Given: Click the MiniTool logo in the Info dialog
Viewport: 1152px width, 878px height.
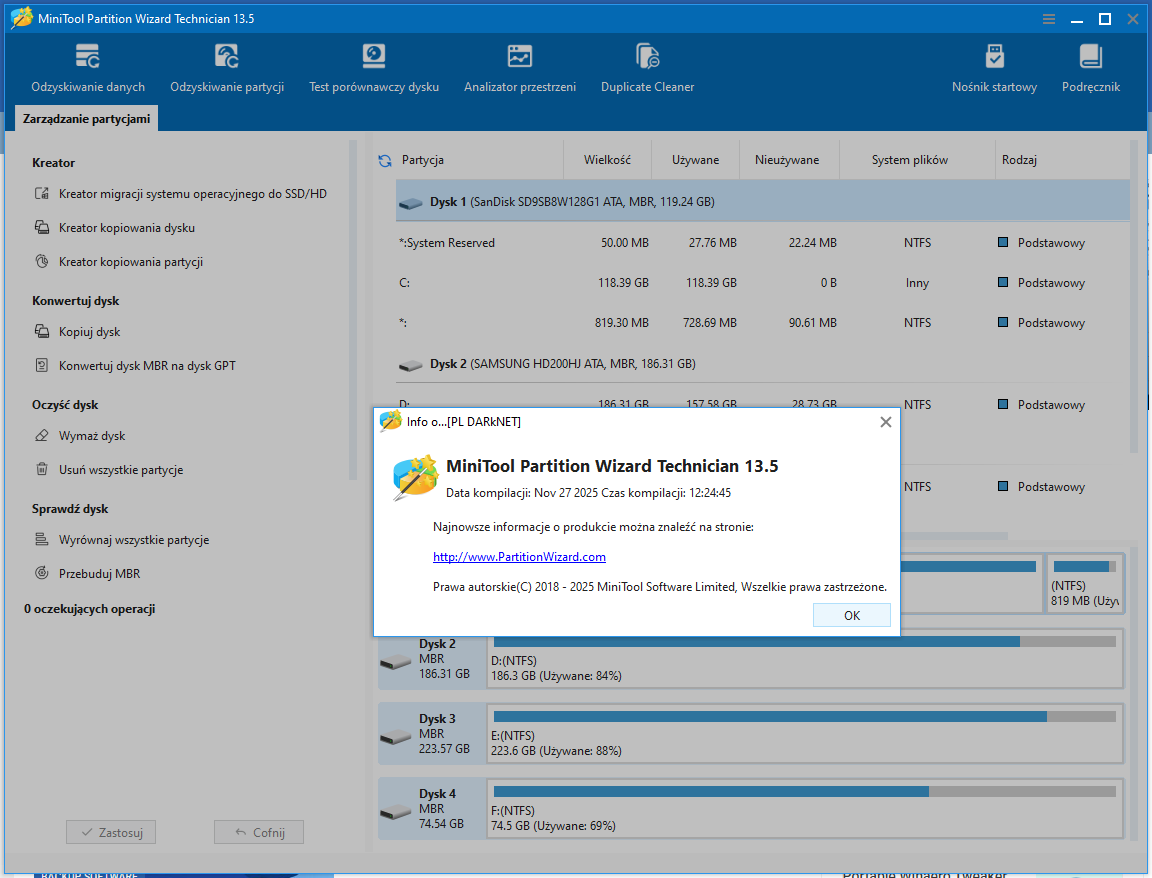Looking at the screenshot, I should tap(415, 478).
